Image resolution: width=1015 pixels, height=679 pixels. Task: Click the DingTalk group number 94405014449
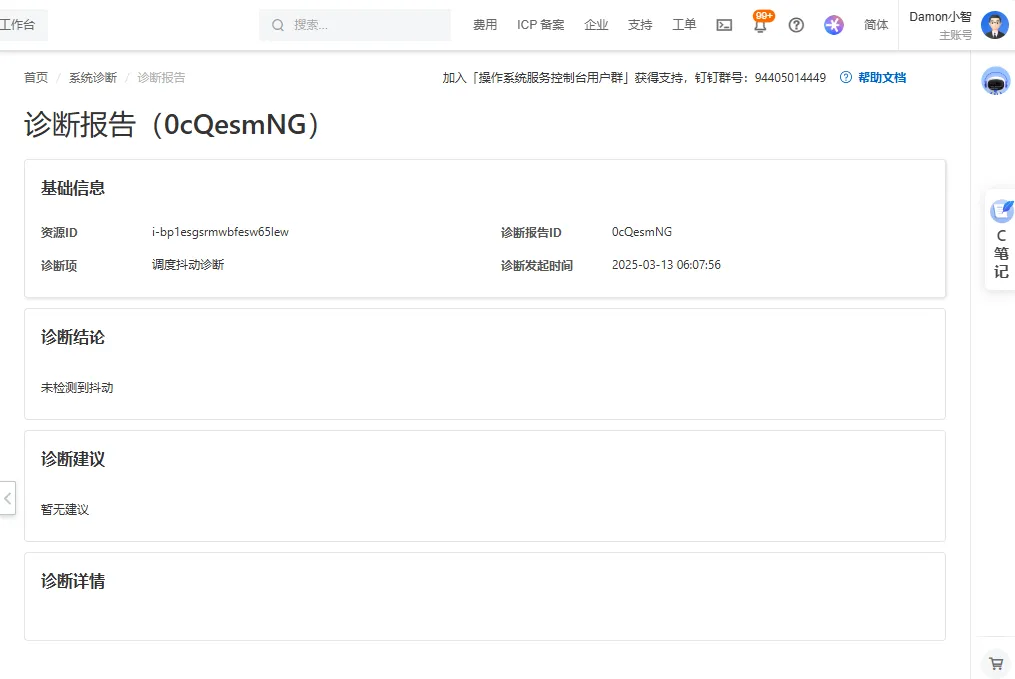(790, 78)
